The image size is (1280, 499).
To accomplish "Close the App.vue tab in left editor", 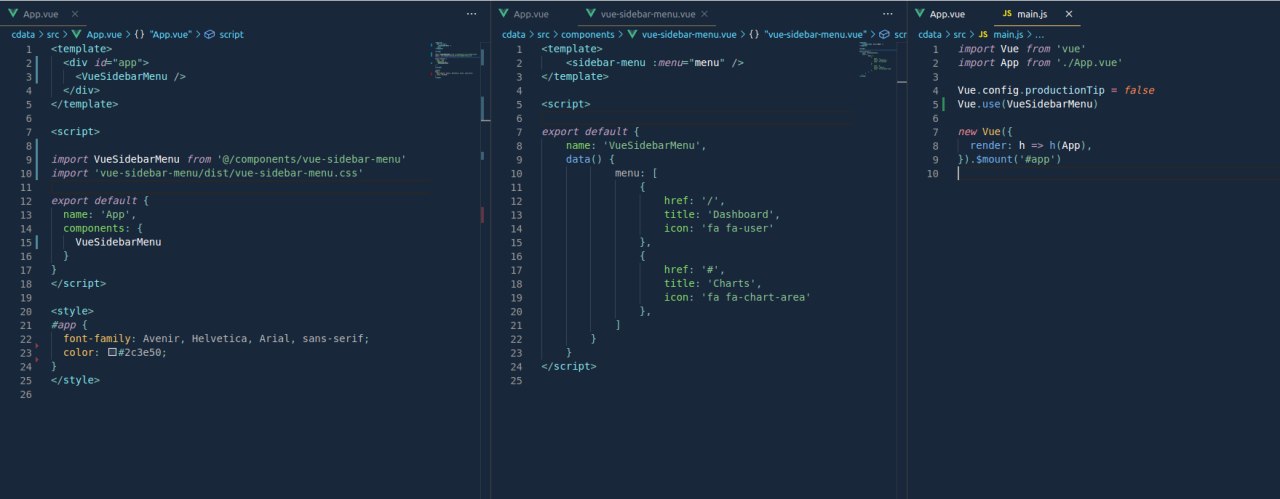I will click(76, 14).
